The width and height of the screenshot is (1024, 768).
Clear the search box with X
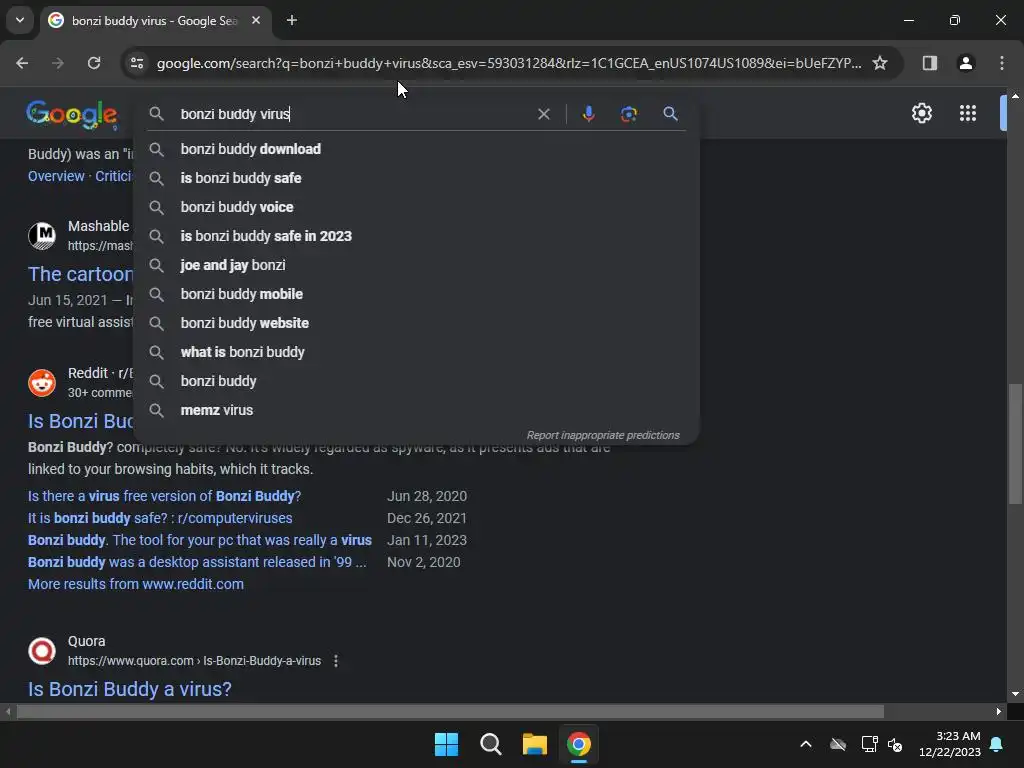(x=543, y=114)
